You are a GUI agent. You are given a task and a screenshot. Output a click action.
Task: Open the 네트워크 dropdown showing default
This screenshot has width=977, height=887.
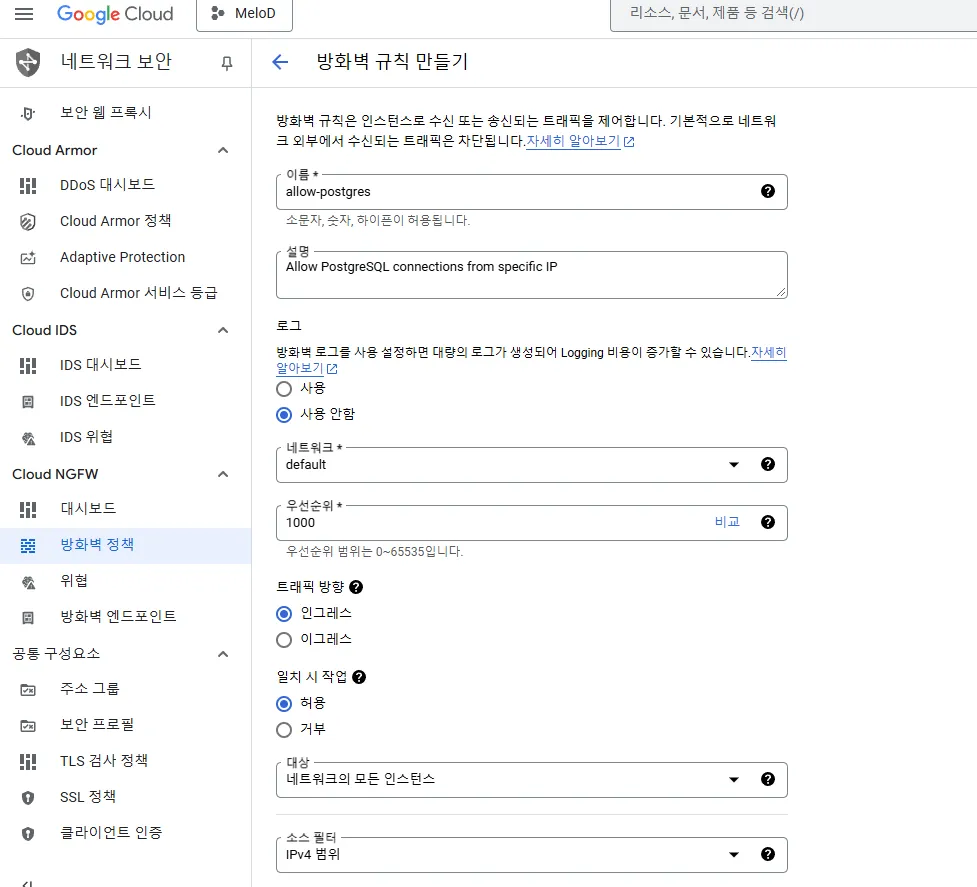tap(510, 465)
